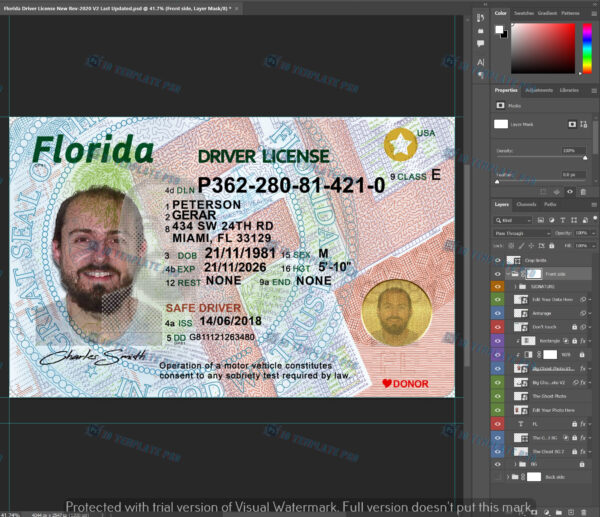600x517 pixels.
Task: Expand effects arrow on the FL layer
Action: pos(590,424)
